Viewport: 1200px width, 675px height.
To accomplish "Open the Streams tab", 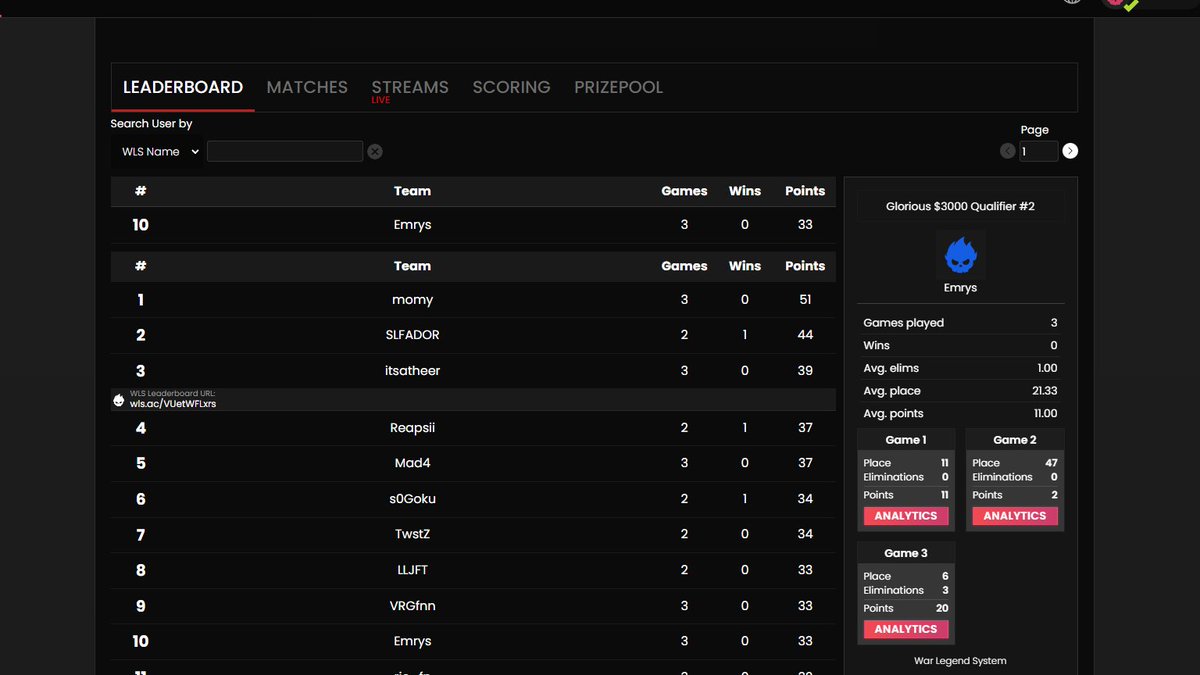I will tap(410, 88).
